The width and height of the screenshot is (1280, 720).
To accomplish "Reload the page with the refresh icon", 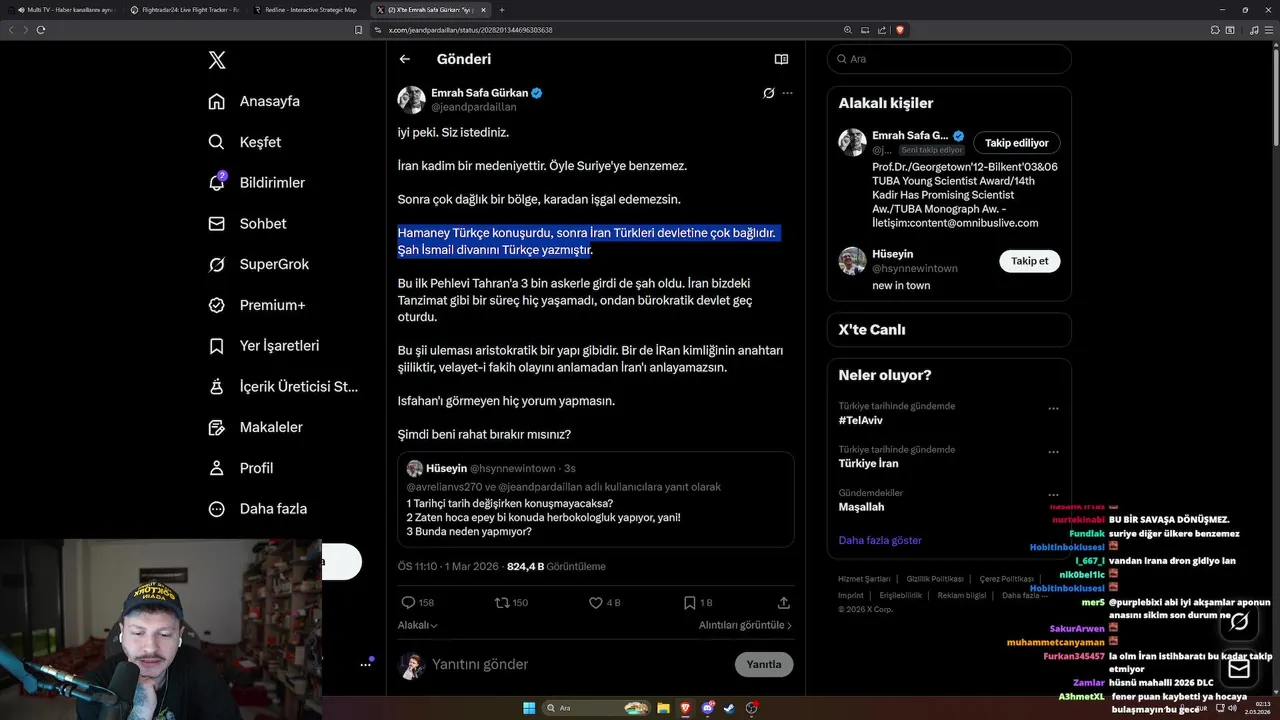I will 41,30.
